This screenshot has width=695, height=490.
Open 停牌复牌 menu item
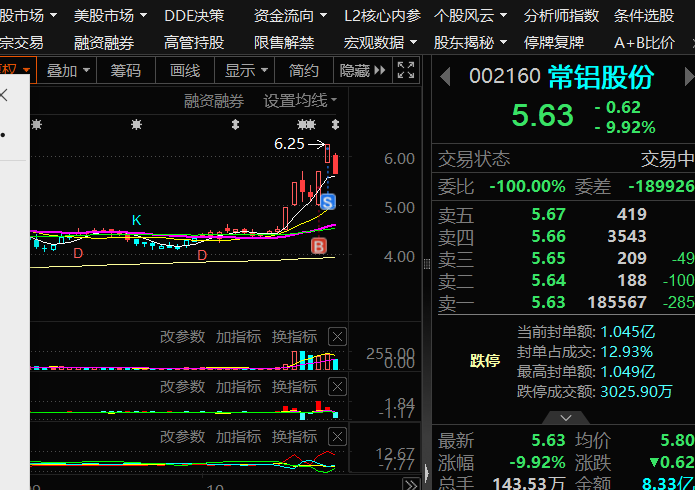tap(554, 43)
